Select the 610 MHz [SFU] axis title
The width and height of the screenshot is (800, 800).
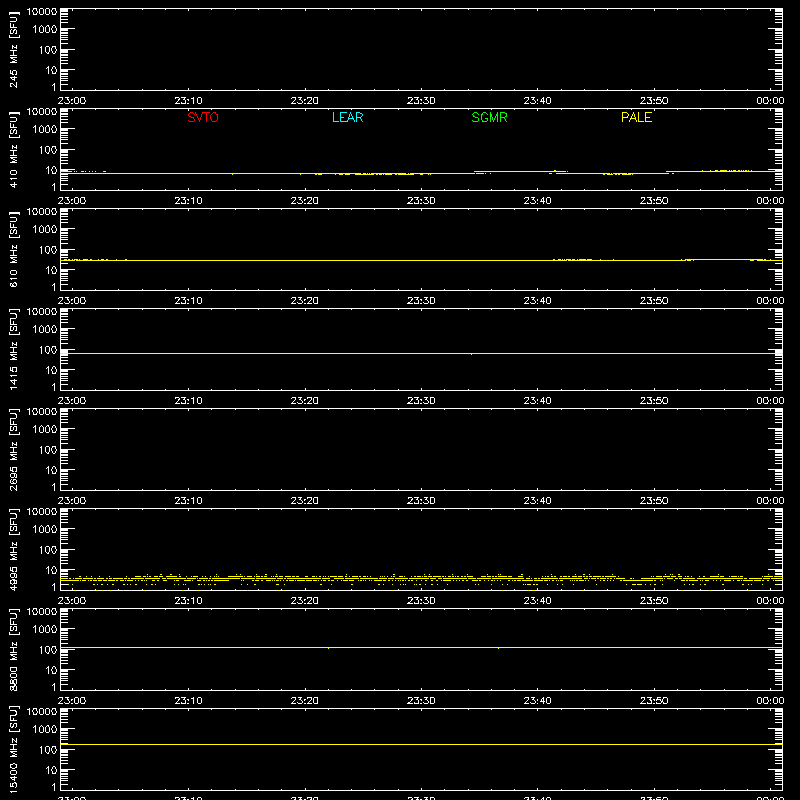pos(13,249)
